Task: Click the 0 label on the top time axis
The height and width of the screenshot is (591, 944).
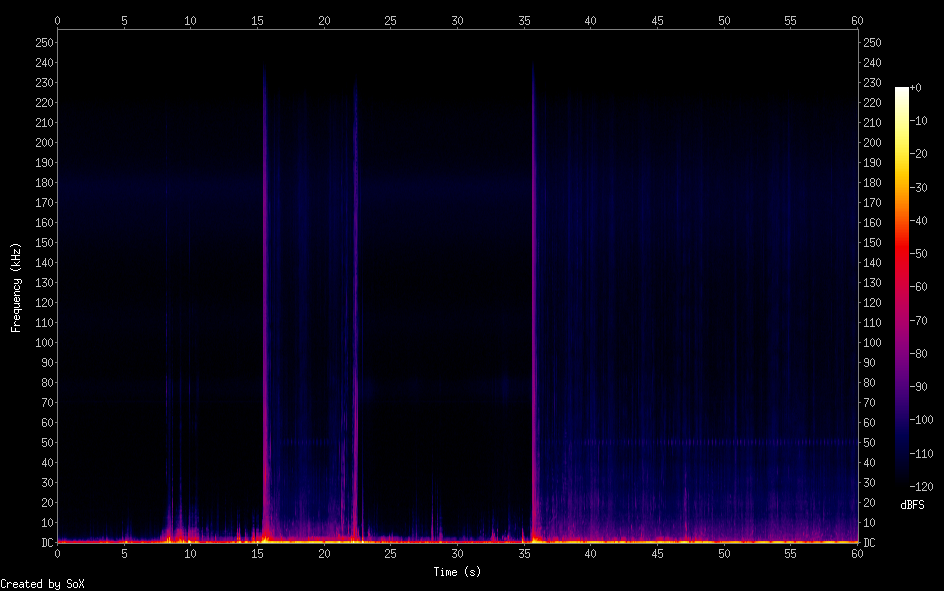Action: point(57,20)
